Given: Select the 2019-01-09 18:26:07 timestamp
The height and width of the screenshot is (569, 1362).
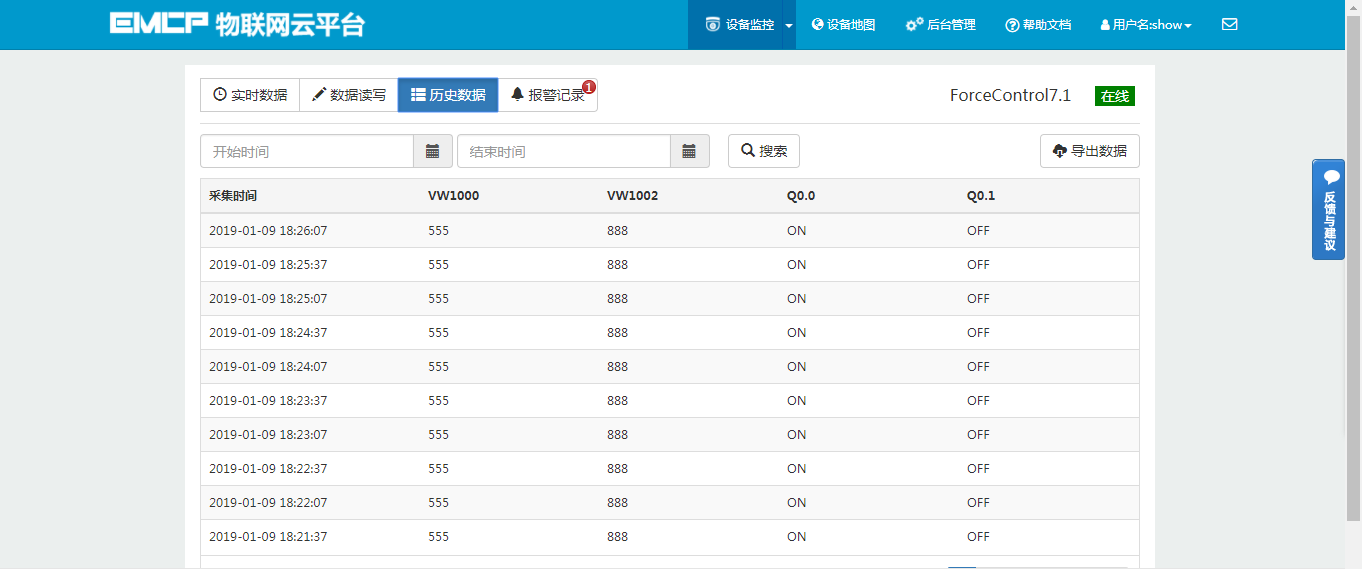Looking at the screenshot, I should [268, 230].
